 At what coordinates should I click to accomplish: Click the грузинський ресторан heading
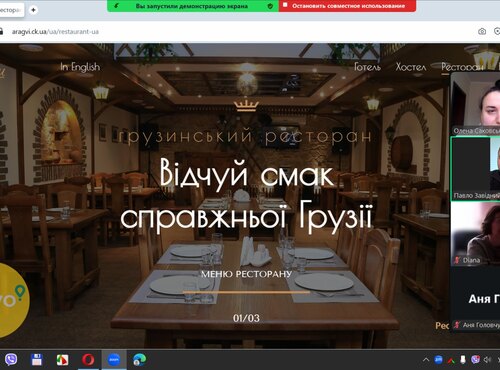245,136
